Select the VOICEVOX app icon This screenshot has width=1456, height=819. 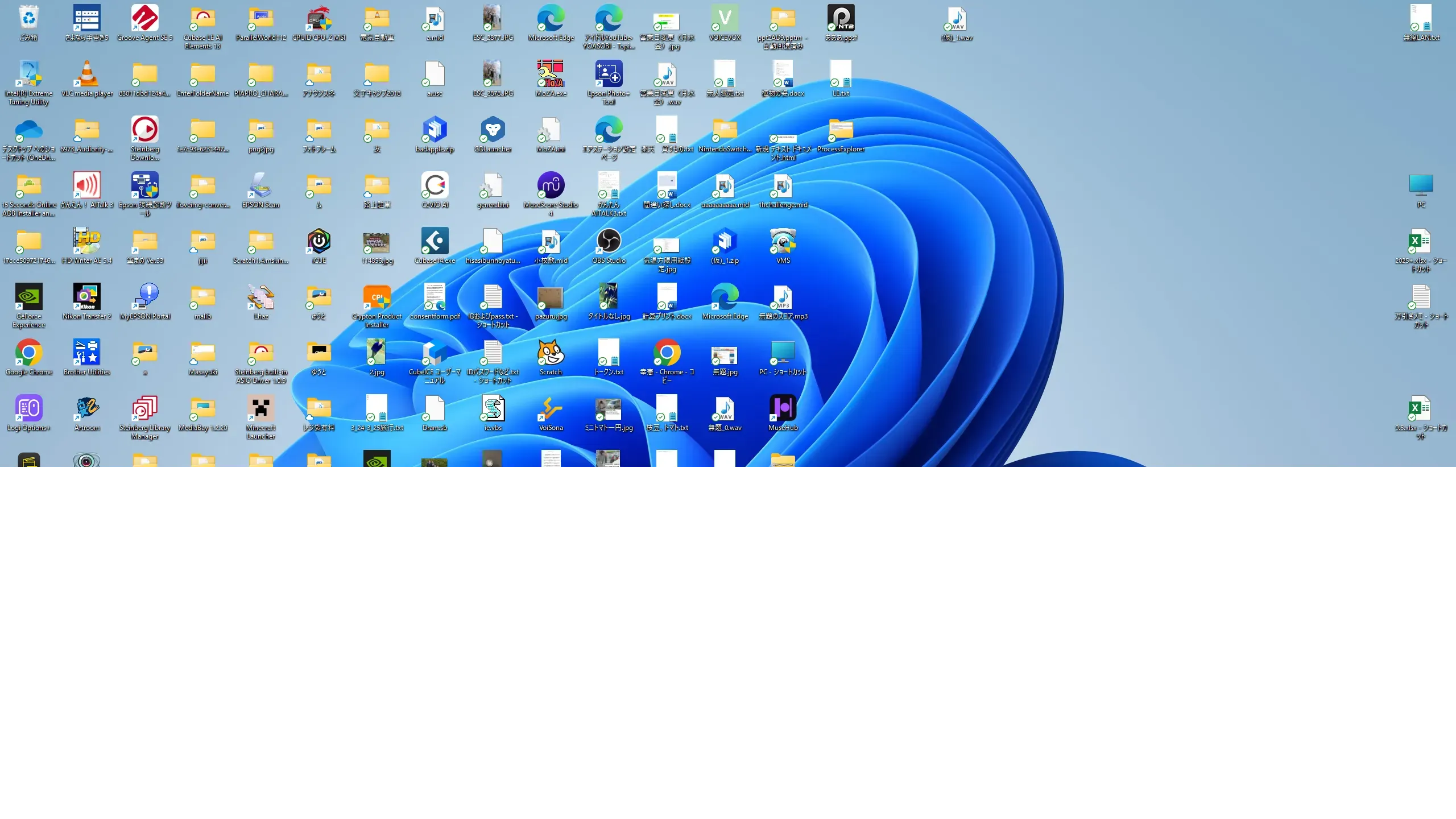tap(725, 18)
